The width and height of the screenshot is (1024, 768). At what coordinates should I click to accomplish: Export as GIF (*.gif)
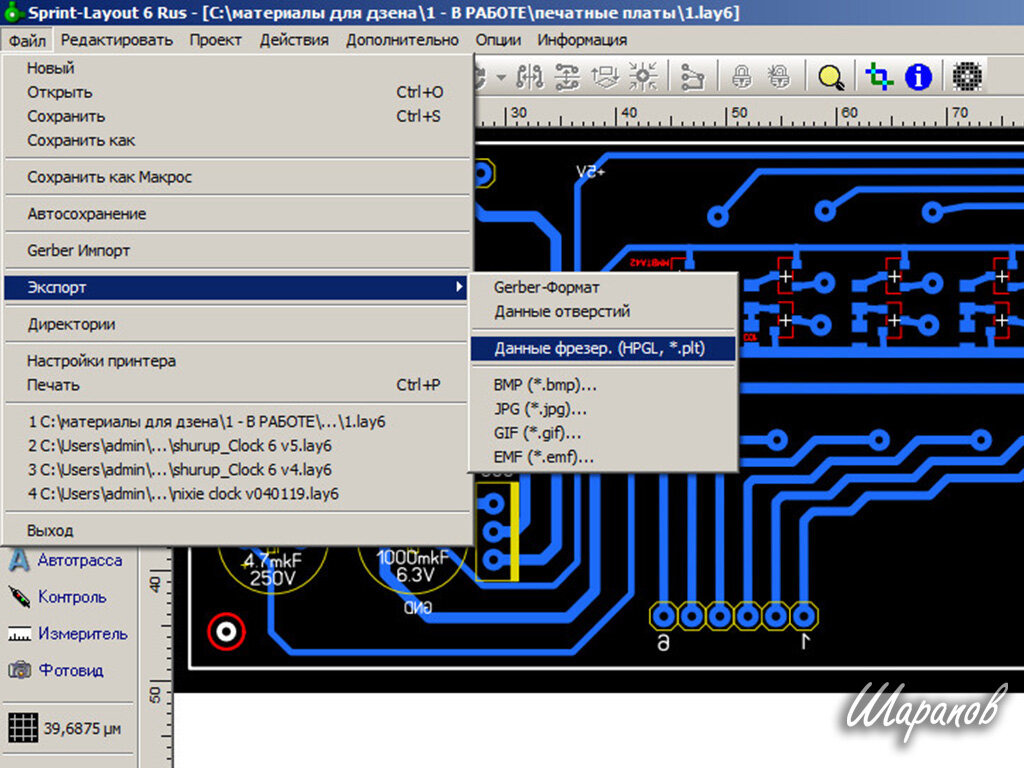click(x=603, y=434)
